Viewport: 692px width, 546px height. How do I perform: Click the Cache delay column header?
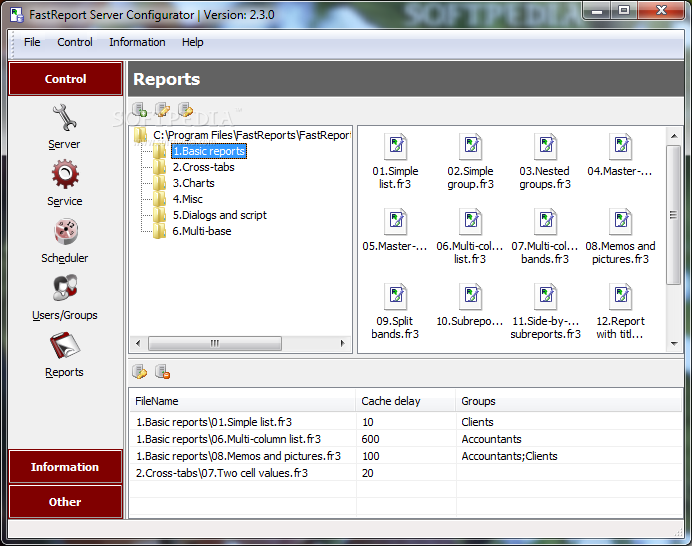[406, 401]
